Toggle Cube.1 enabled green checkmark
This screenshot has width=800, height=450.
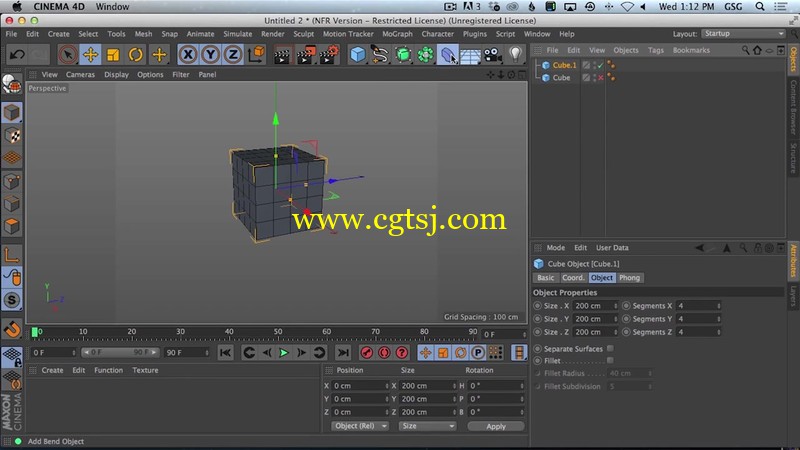[601, 65]
